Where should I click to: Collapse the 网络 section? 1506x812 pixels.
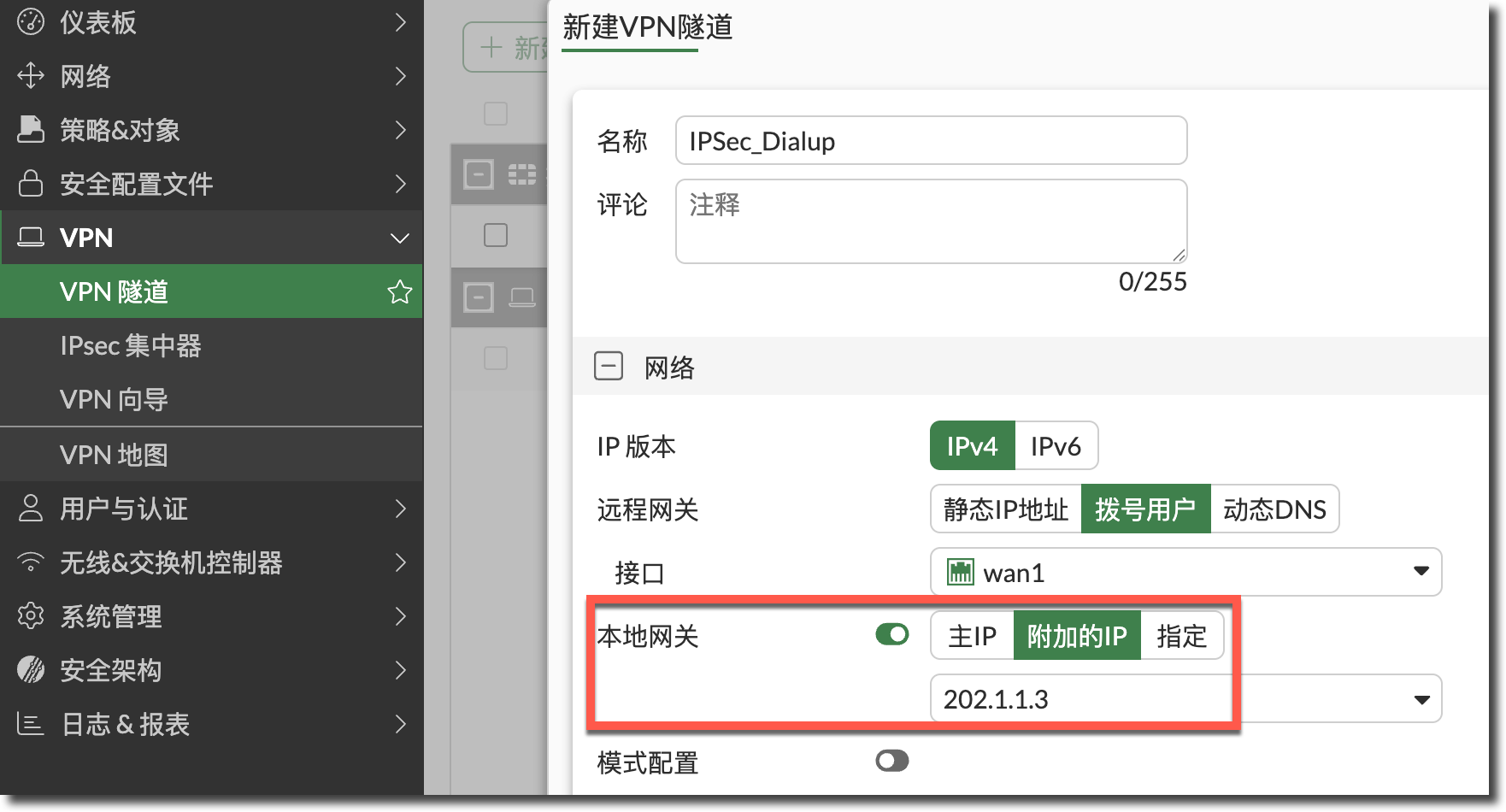[x=609, y=368]
